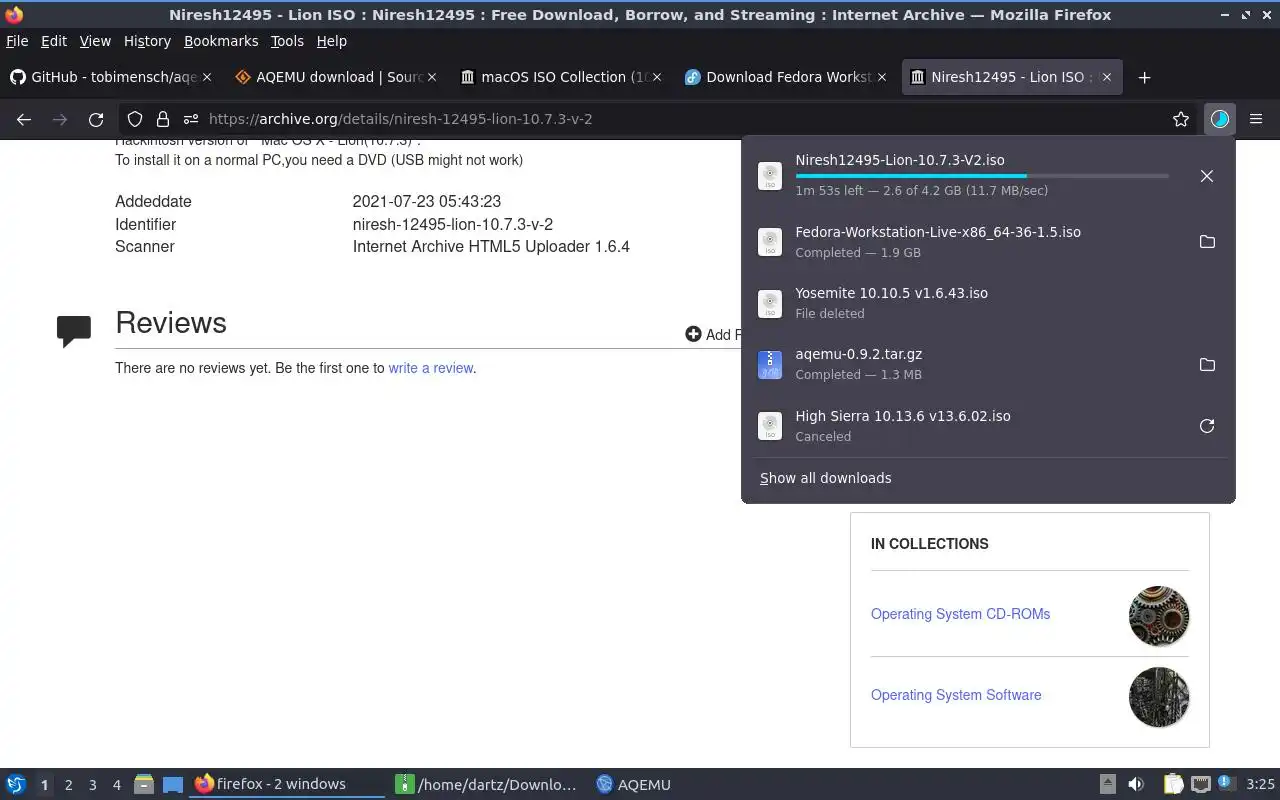Open the Firefox hamburger application menu
This screenshot has height=800, width=1280.
point(1256,119)
